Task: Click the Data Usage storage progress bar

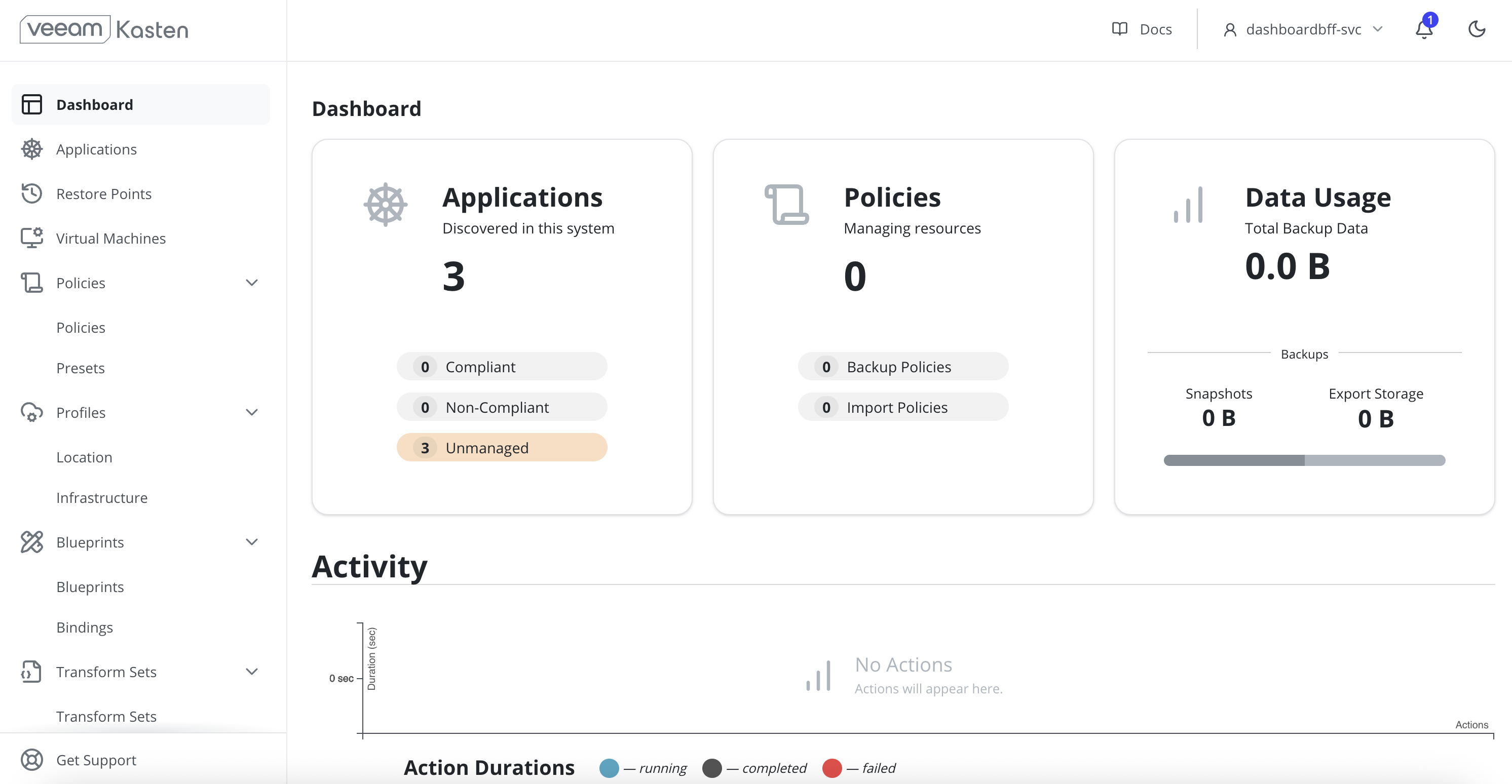Action: 1304,461
